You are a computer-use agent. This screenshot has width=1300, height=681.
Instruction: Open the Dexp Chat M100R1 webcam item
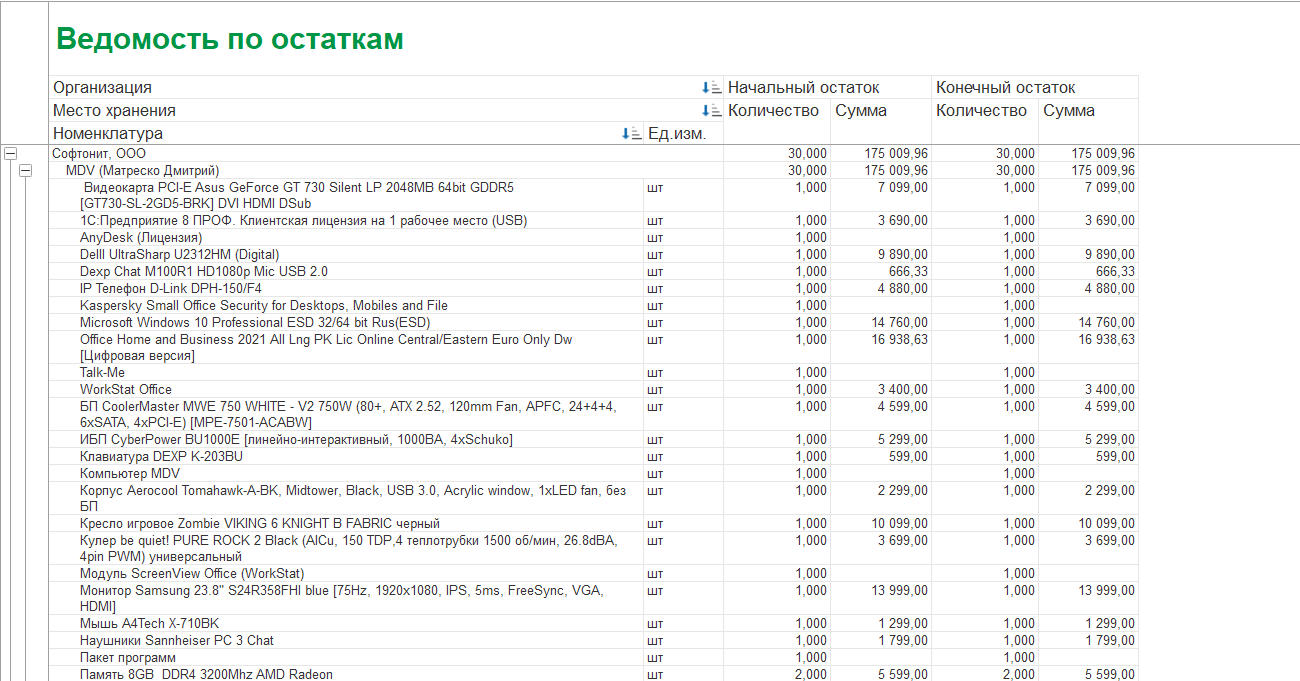(204, 272)
